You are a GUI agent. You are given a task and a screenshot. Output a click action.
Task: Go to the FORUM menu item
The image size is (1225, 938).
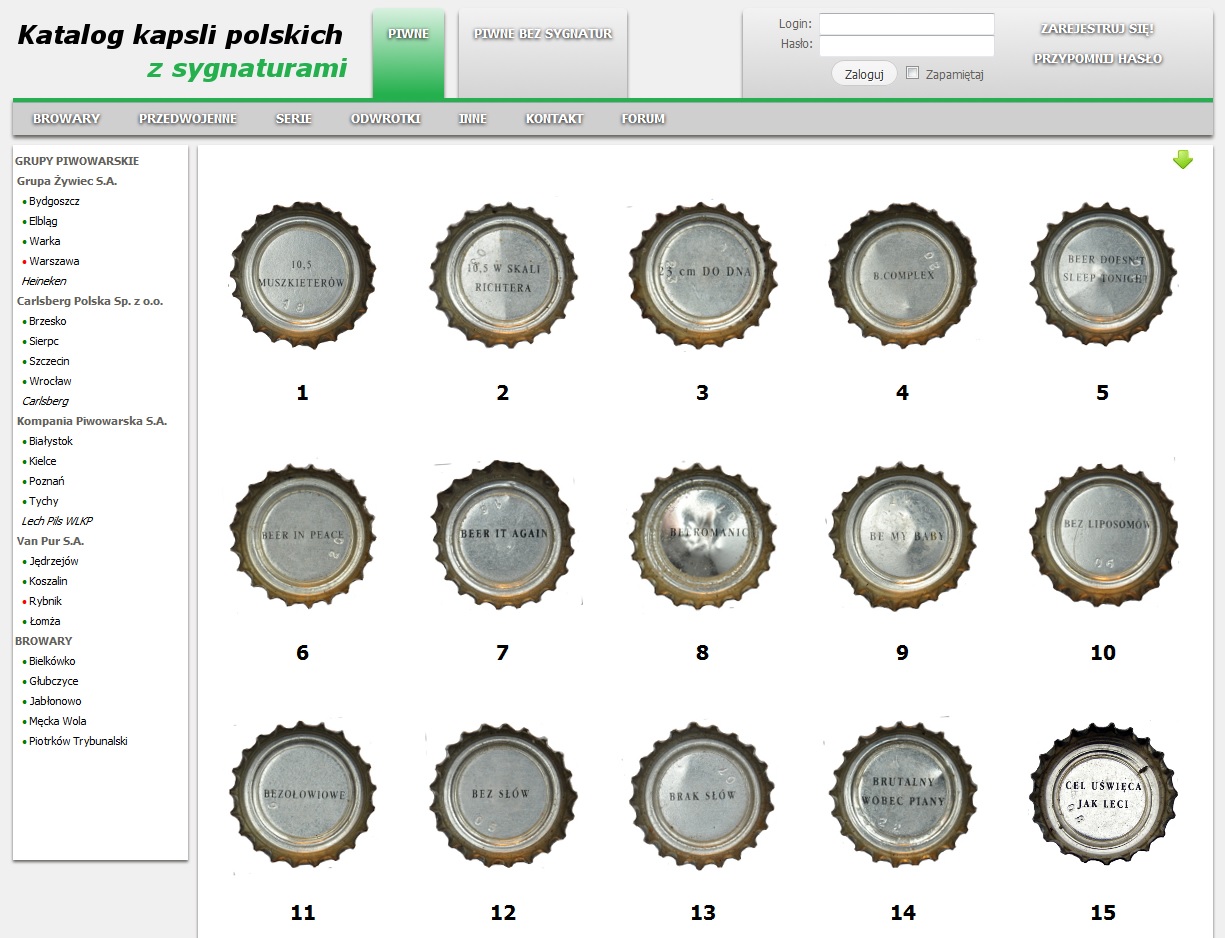(643, 119)
